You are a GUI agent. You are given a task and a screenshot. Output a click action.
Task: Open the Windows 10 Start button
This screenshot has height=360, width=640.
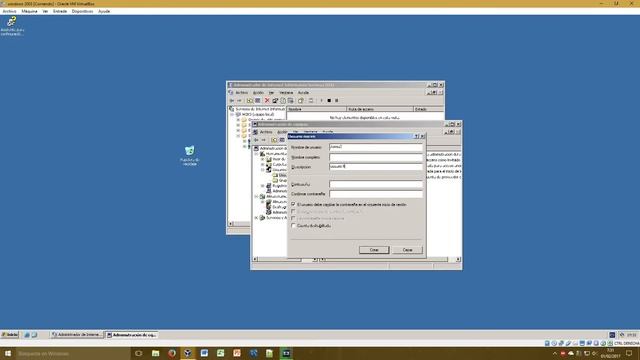8,353
